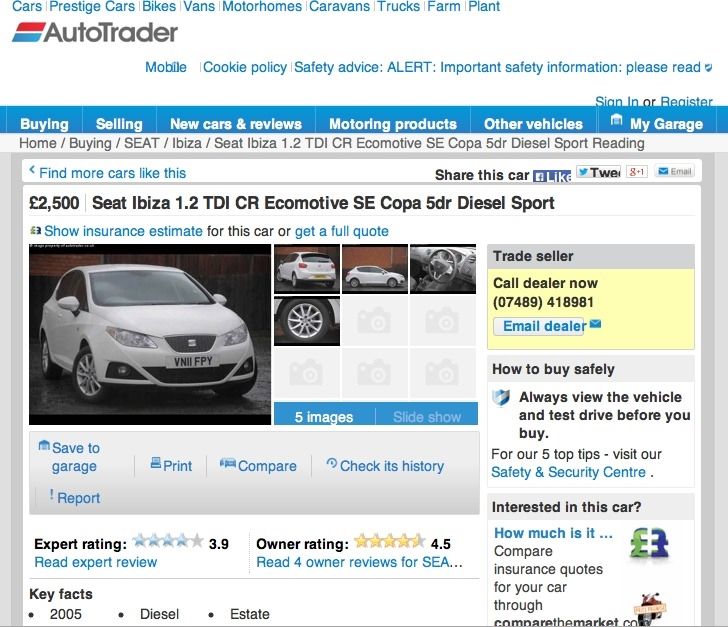The image size is (728, 627).
Task: Go to the Farm section
Action: click(x=444, y=7)
